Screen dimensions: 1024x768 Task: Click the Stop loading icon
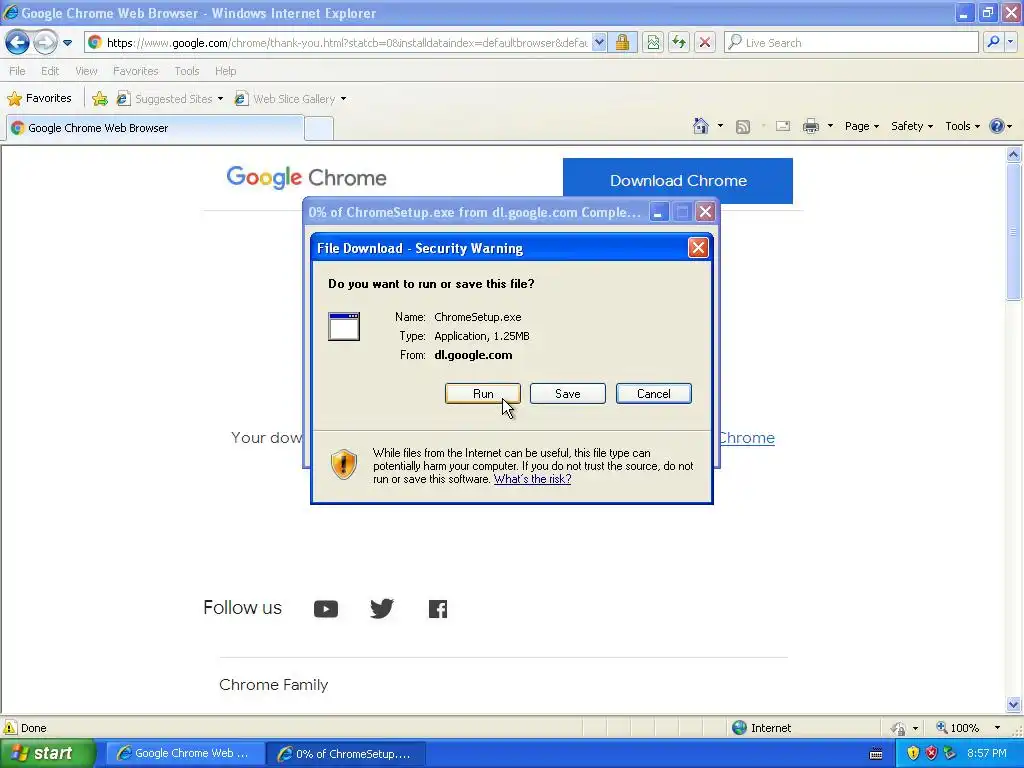[x=705, y=42]
